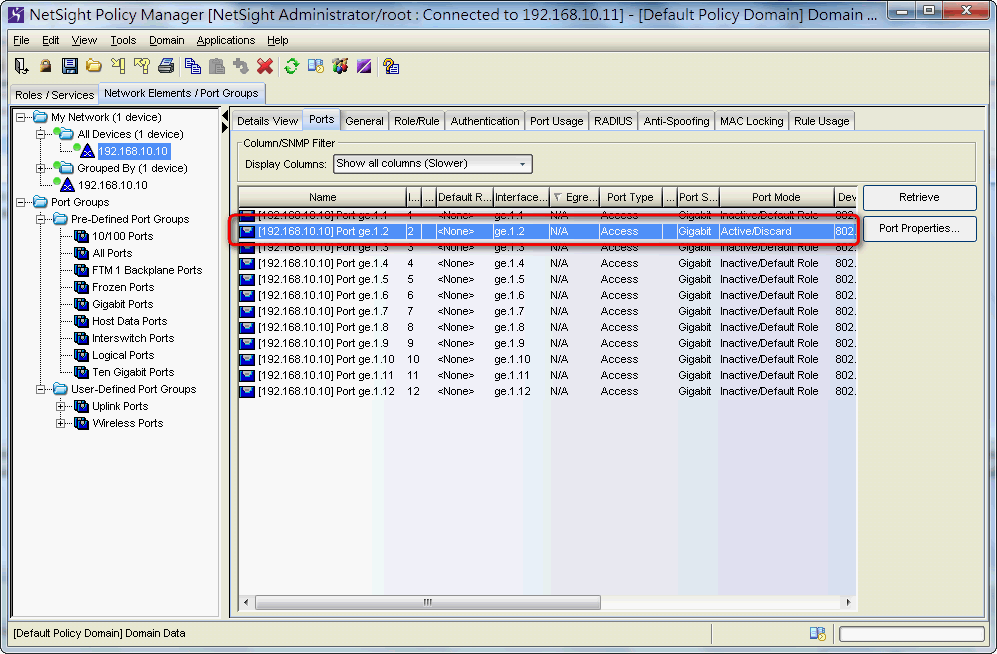
Task: Click the exit door toolbar icon
Action: point(21,65)
